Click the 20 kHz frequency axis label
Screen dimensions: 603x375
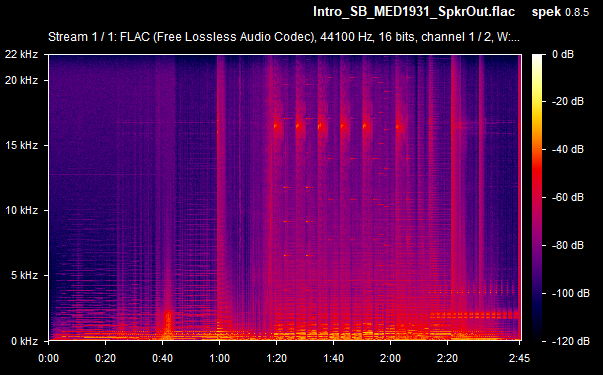[22, 80]
